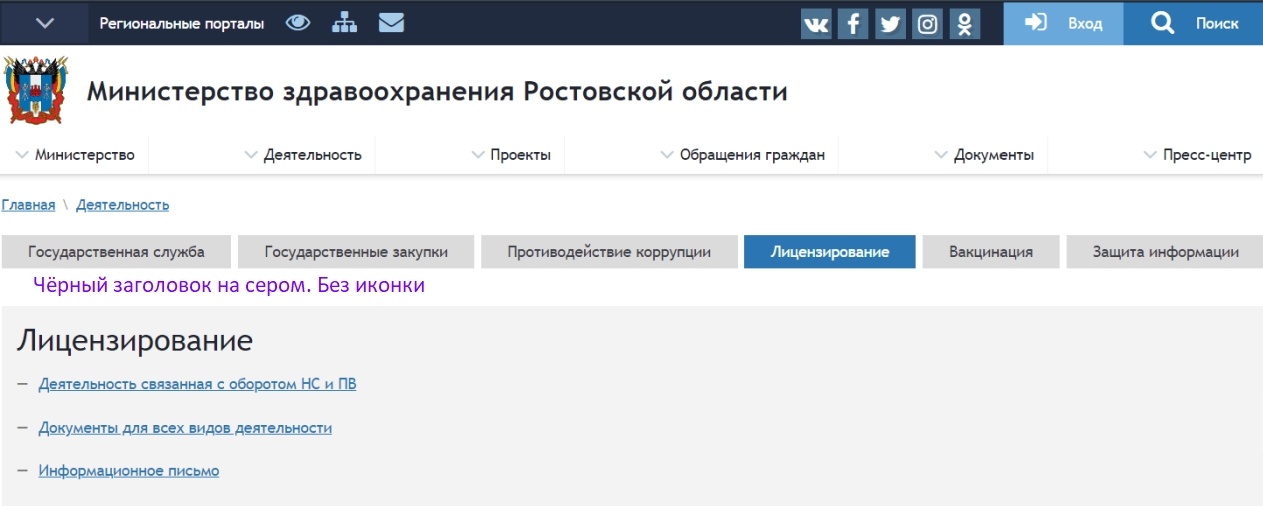Open the Информационное письмо link
1263x506 pixels.
coord(128,470)
